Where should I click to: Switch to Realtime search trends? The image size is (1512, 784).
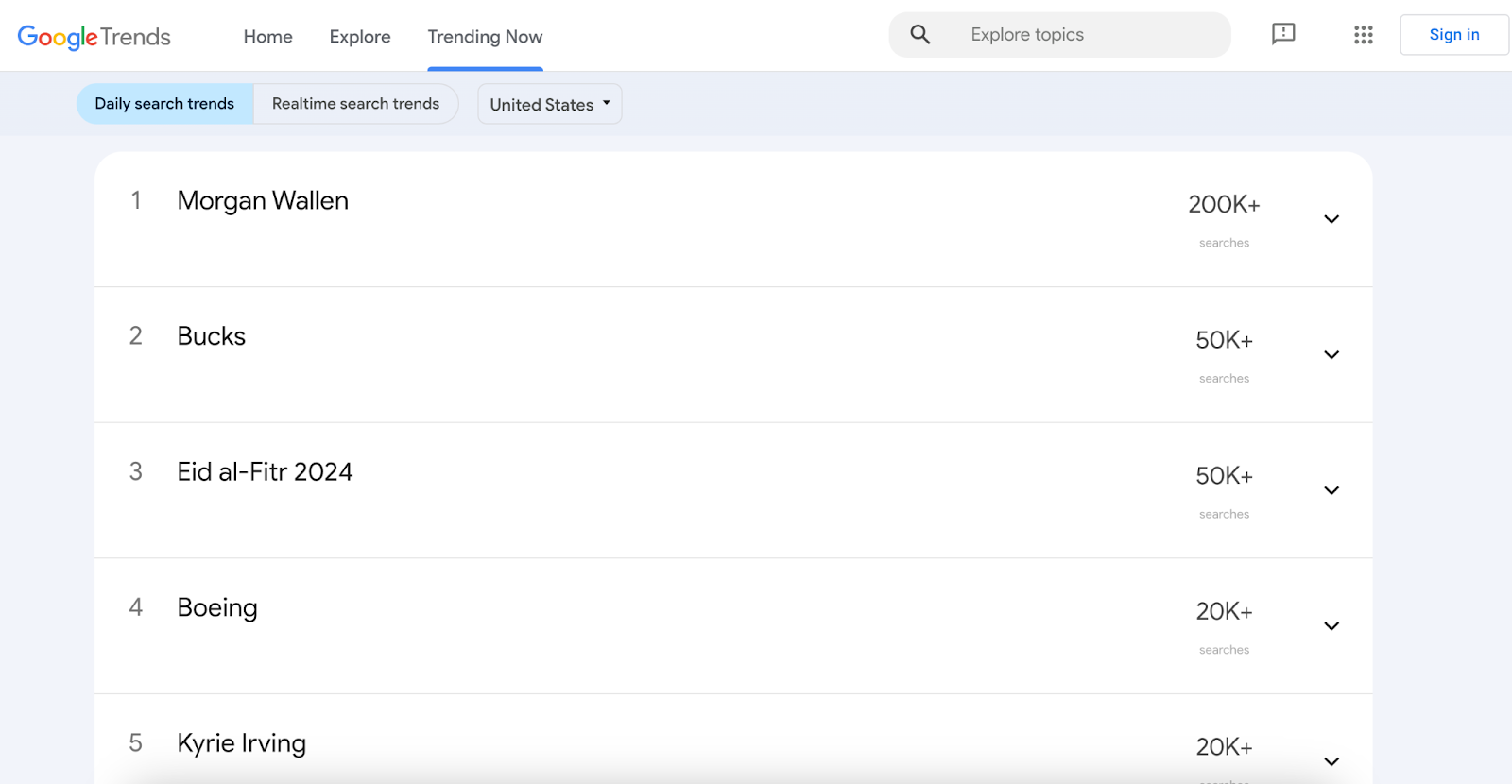click(355, 104)
